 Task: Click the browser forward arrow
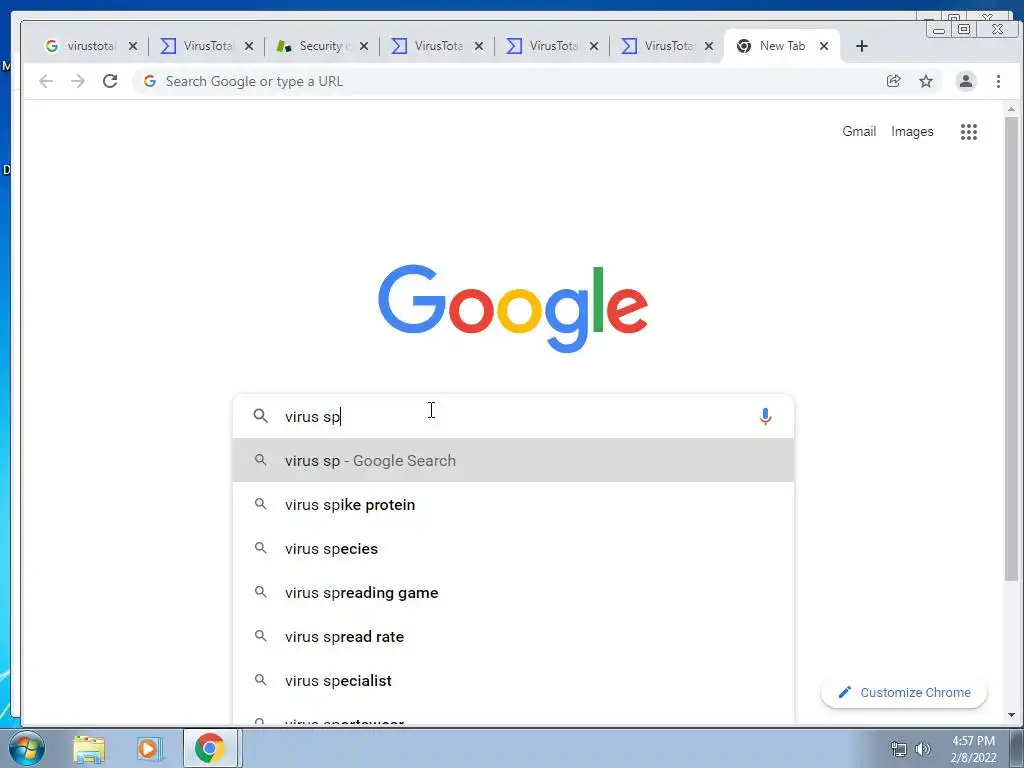click(x=78, y=81)
